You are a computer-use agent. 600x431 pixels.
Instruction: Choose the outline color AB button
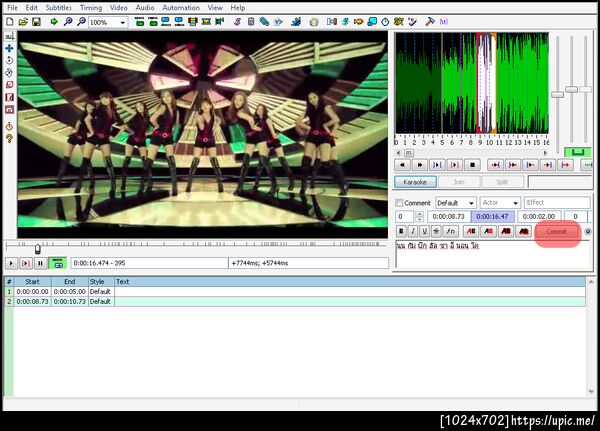(x=506, y=231)
